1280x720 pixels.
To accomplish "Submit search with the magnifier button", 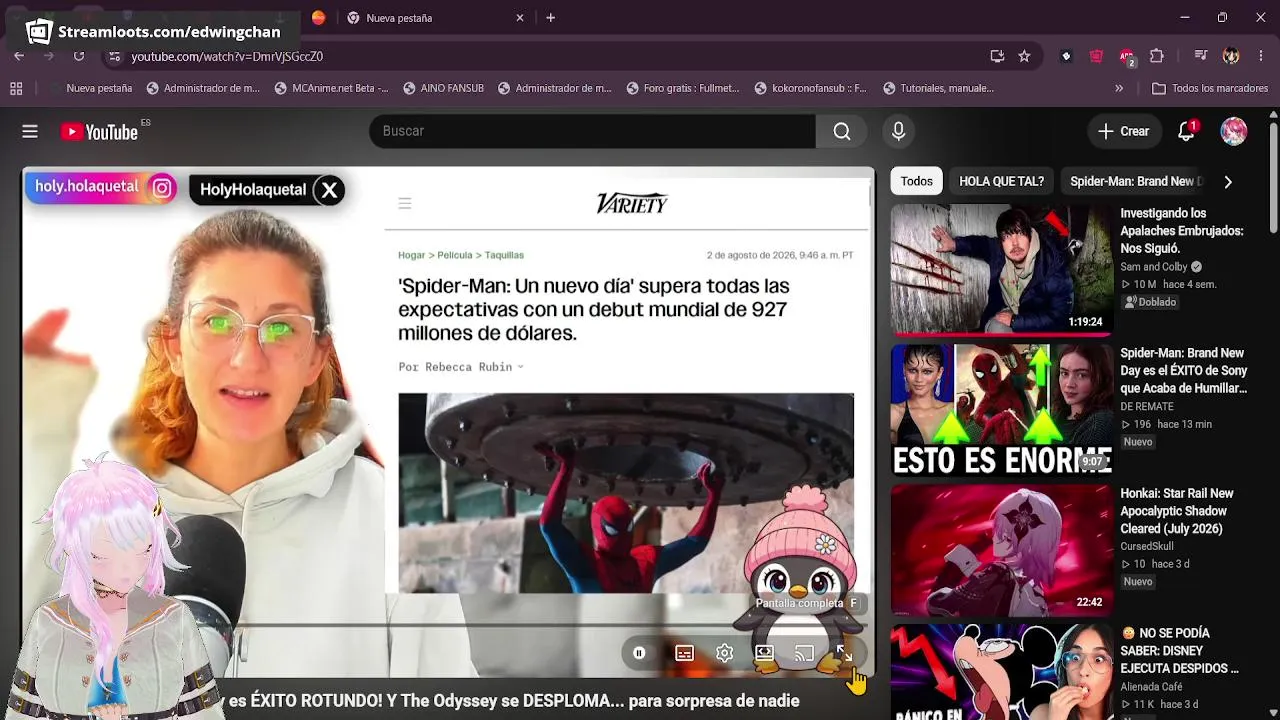I will pyautogui.click(x=842, y=131).
